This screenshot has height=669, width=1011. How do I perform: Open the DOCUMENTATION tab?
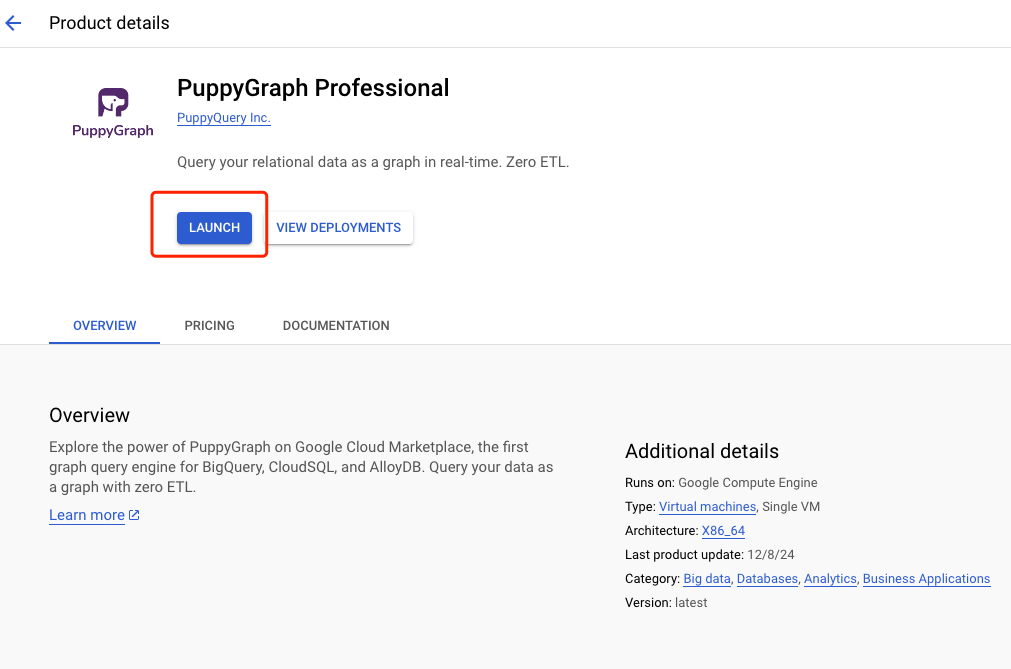tap(336, 325)
